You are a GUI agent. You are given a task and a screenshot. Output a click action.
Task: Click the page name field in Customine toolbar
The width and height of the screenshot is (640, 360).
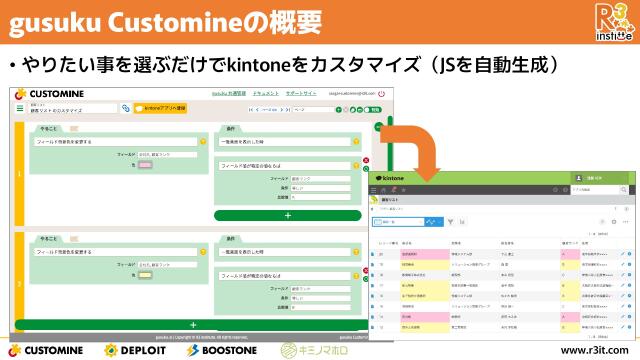(x=313, y=110)
